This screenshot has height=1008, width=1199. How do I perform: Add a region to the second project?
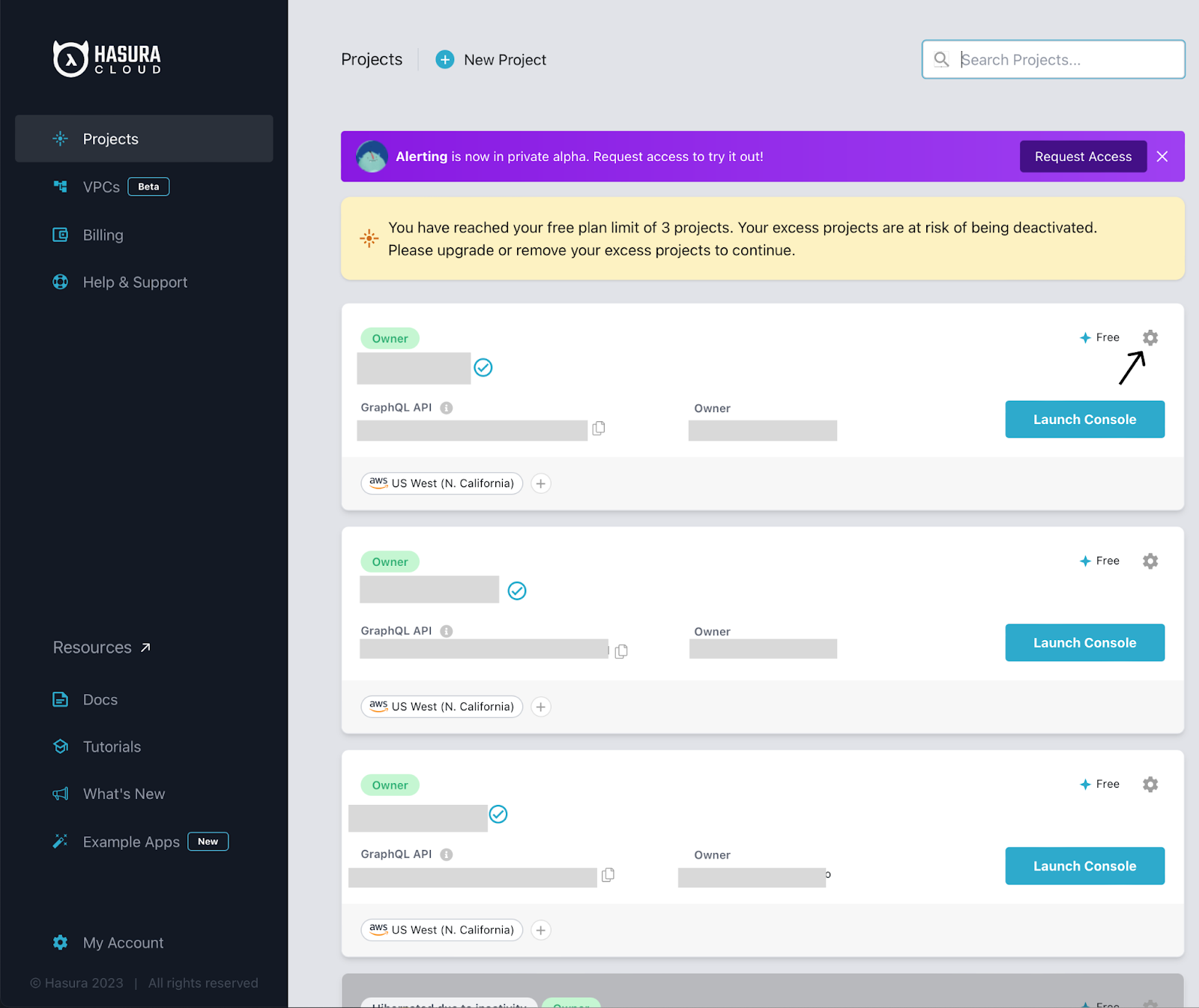pos(541,707)
